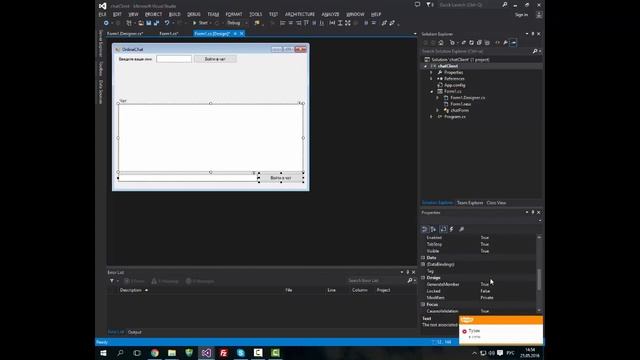Click the Windows Start button
The width and height of the screenshot is (640, 360).
(103, 353)
